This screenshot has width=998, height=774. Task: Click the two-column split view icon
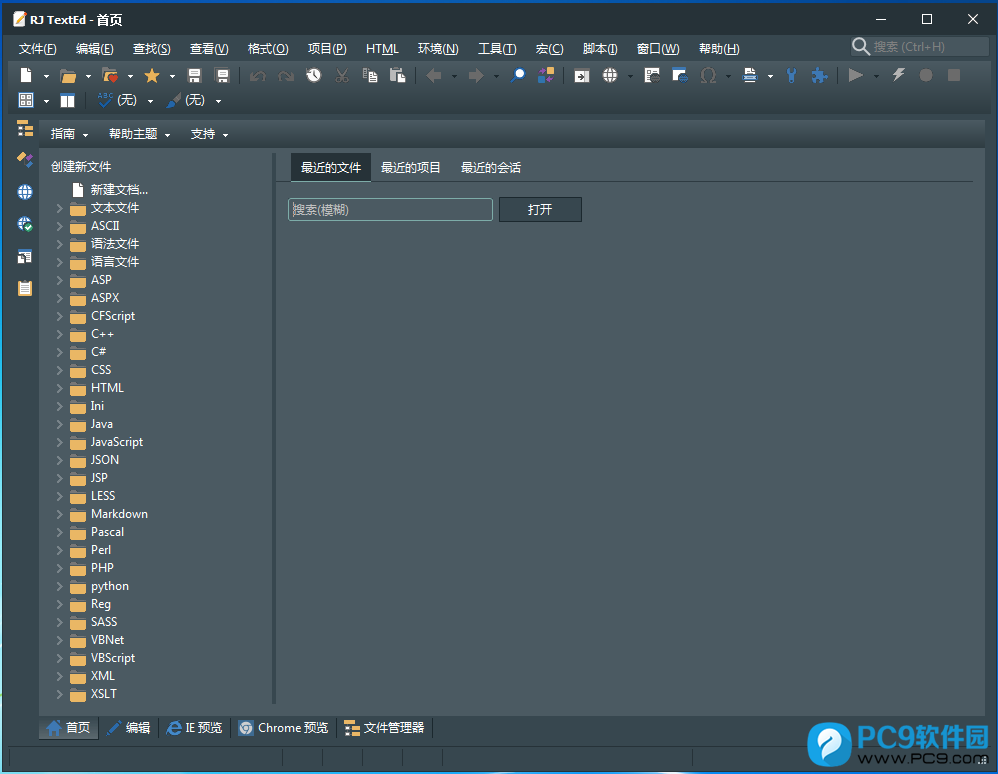pyautogui.click(x=67, y=100)
